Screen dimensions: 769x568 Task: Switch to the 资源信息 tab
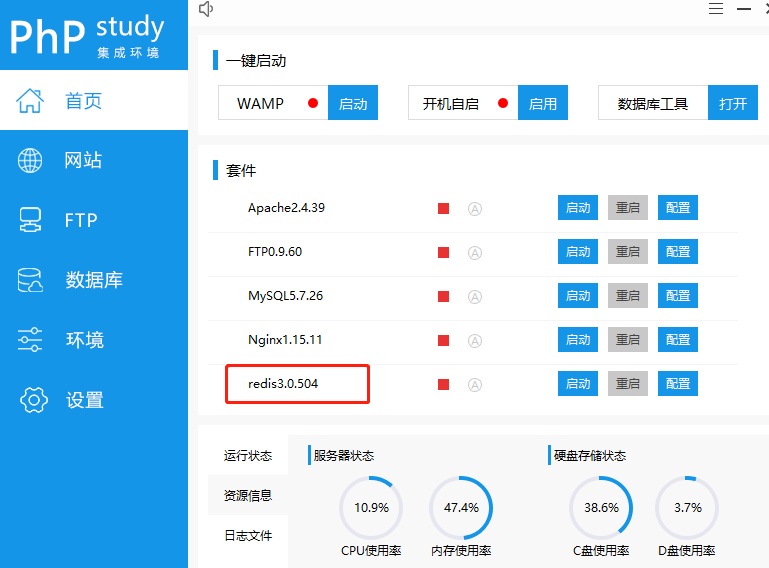click(x=248, y=495)
